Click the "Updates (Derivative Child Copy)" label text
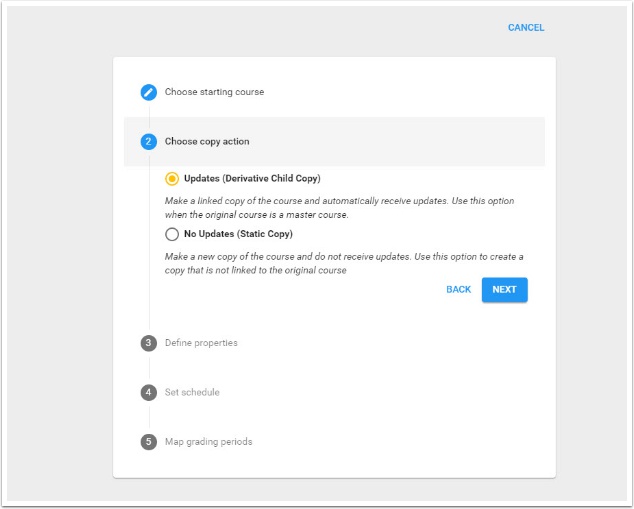 [x=252, y=179]
